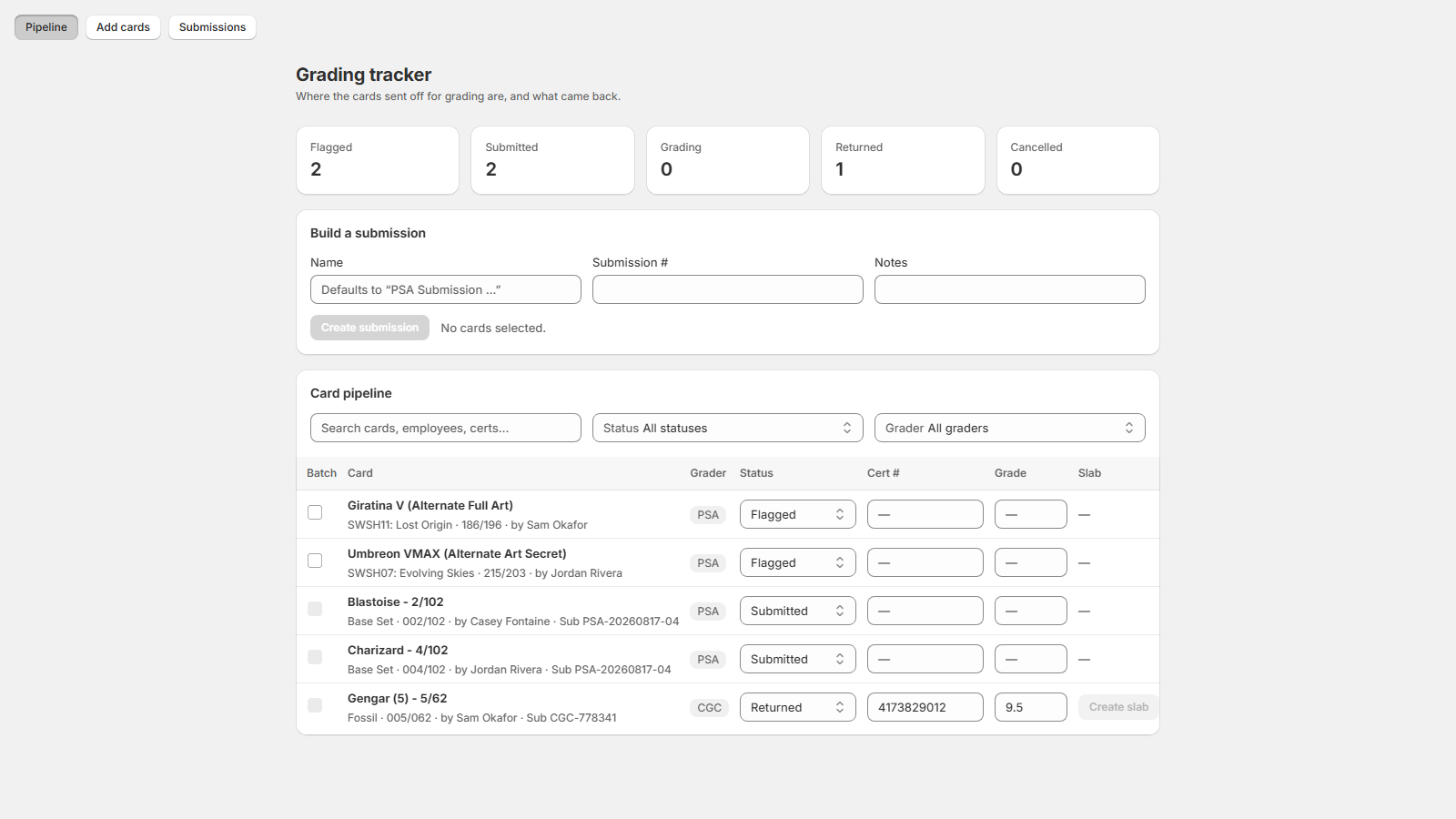Screen dimensions: 1456x819
Task: Click the Cert # column header
Action: click(883, 473)
